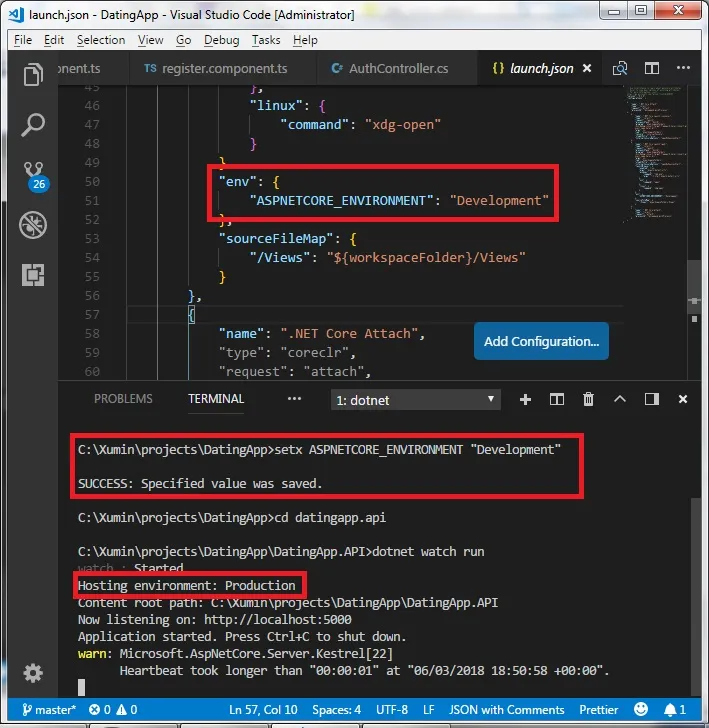The height and width of the screenshot is (728, 709).
Task: Click "sourceFileMap" on line 53
Action: 276,239
